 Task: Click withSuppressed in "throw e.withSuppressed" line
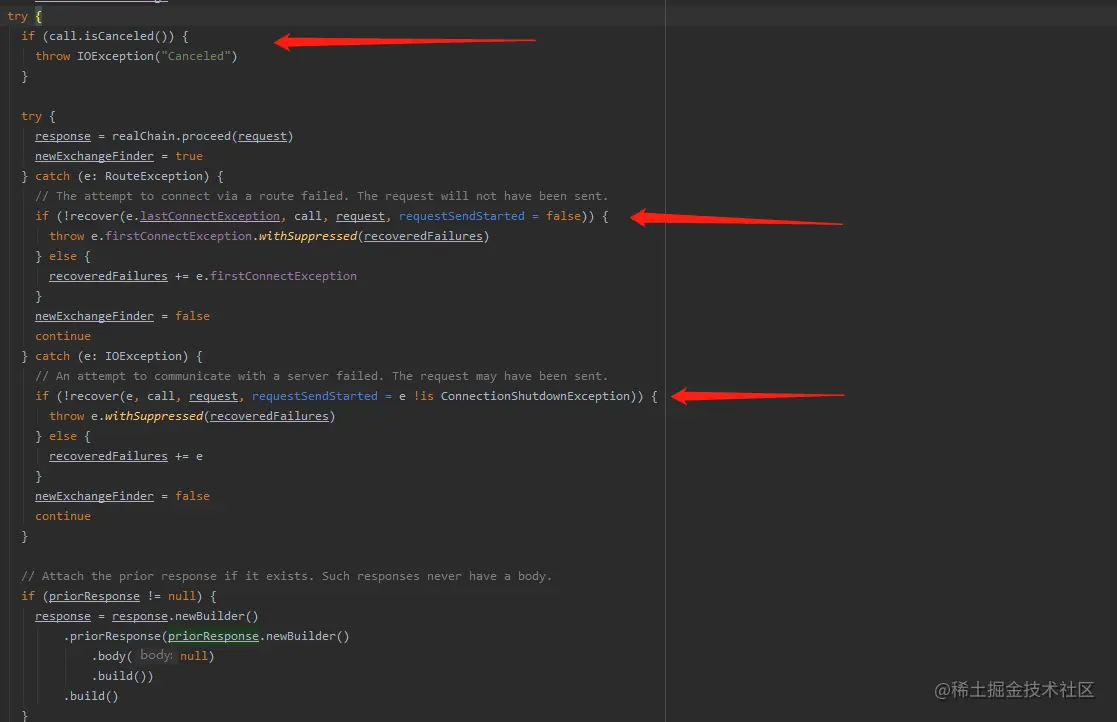[x=154, y=416]
